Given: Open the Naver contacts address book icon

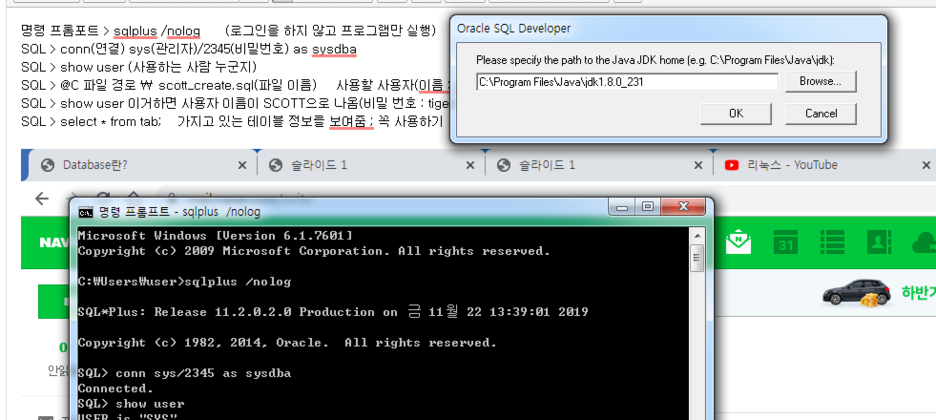Looking at the screenshot, I should [x=878, y=243].
